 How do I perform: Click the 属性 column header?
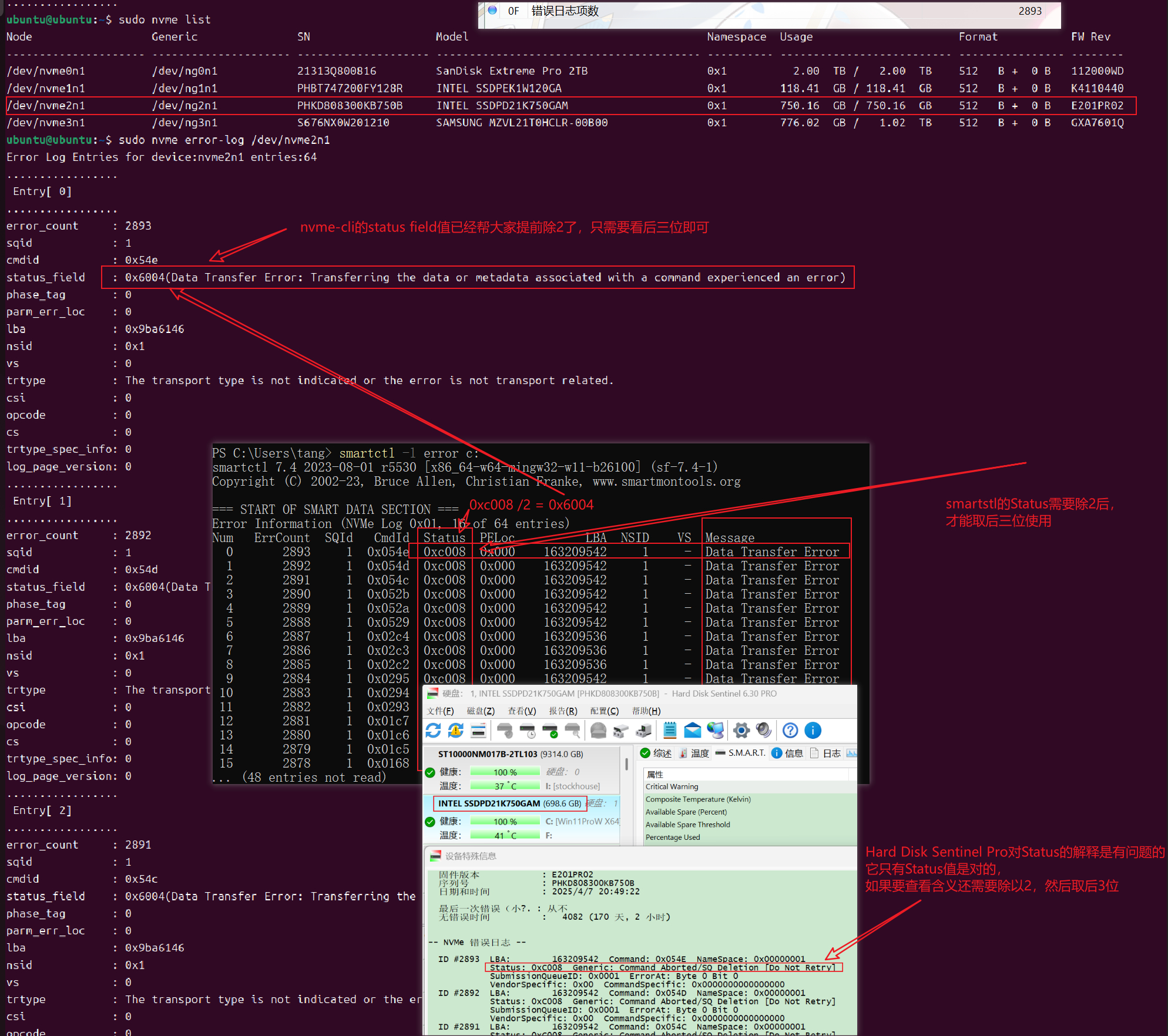(746, 775)
